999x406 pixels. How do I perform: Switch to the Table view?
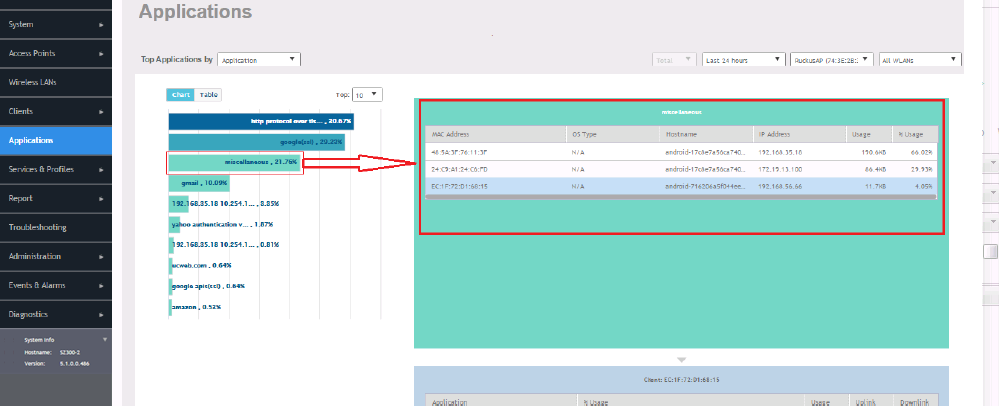pyautogui.click(x=208, y=95)
